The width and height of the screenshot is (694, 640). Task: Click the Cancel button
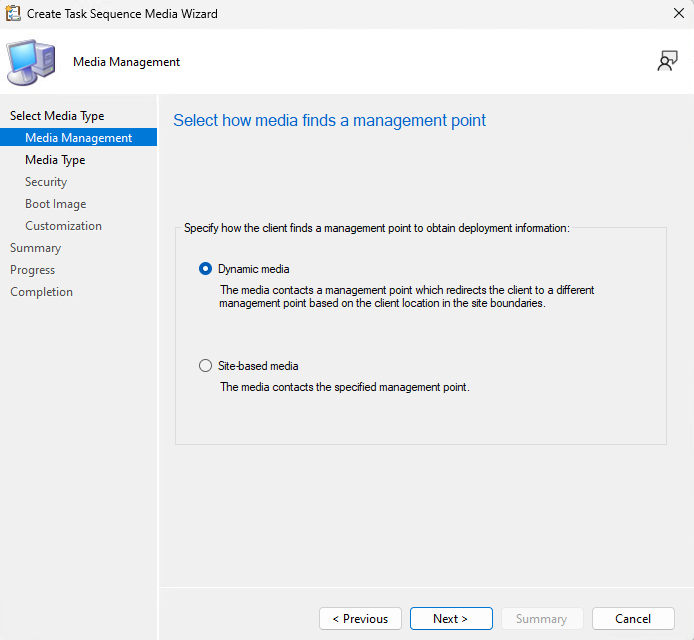click(x=633, y=619)
